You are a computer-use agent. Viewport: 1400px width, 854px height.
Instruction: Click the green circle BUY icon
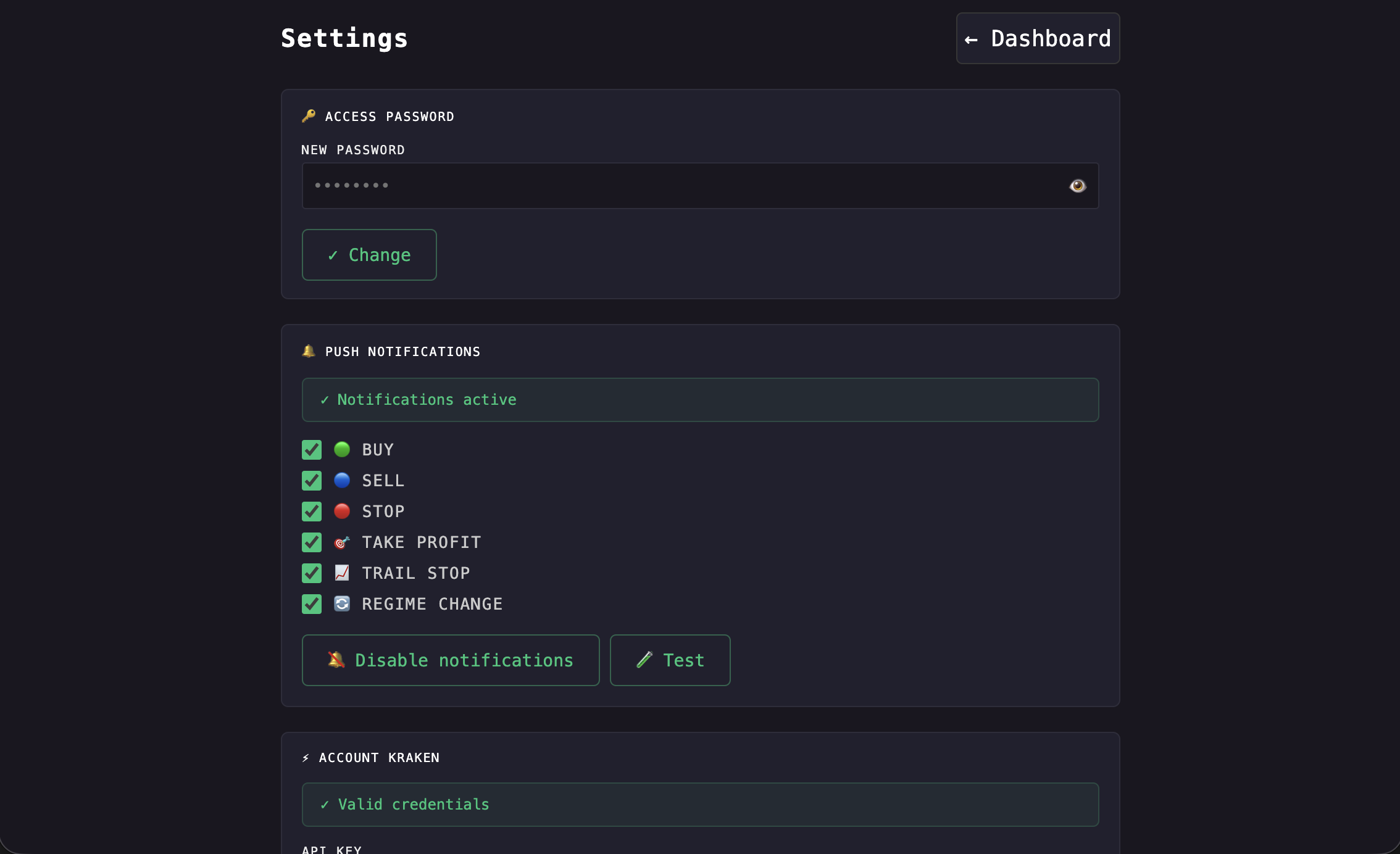pyautogui.click(x=342, y=449)
